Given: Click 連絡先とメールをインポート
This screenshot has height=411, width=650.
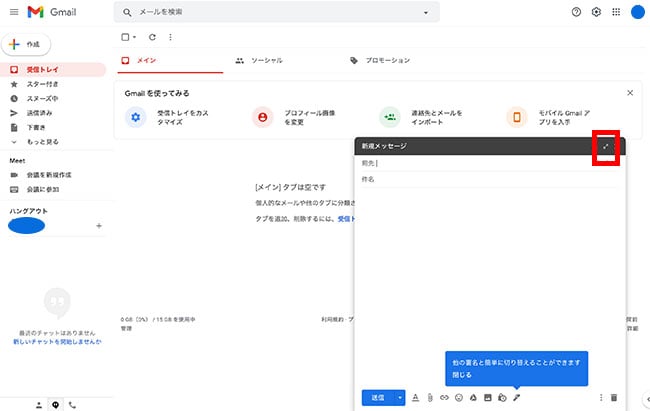Looking at the screenshot, I should click(x=421, y=117).
